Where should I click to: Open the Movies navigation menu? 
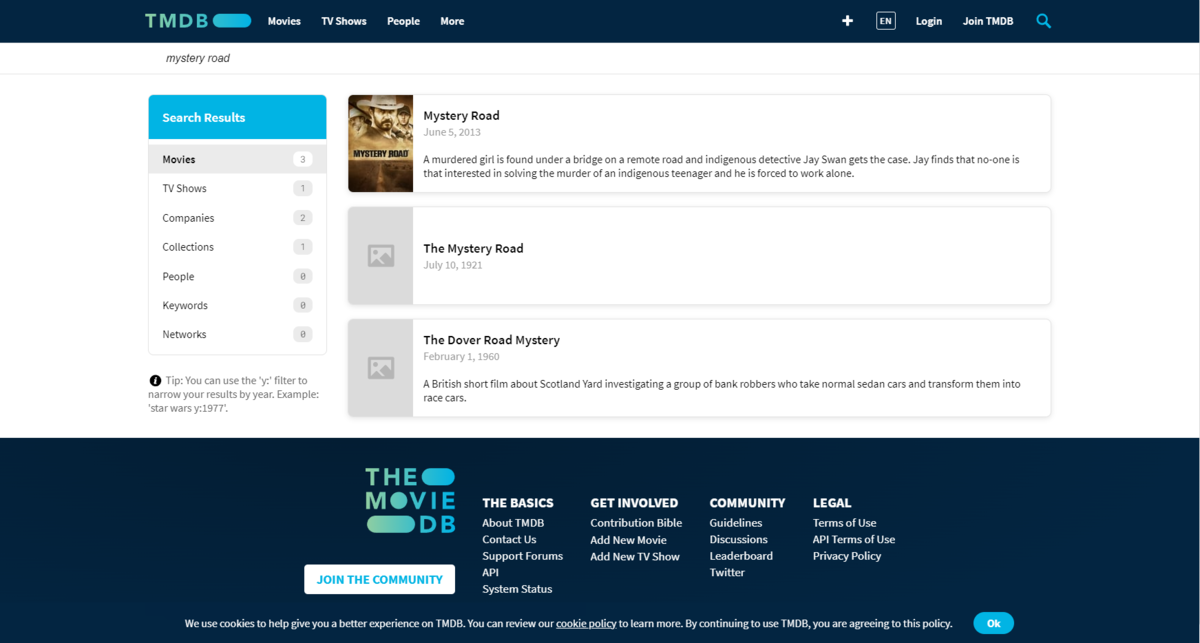[x=284, y=20]
